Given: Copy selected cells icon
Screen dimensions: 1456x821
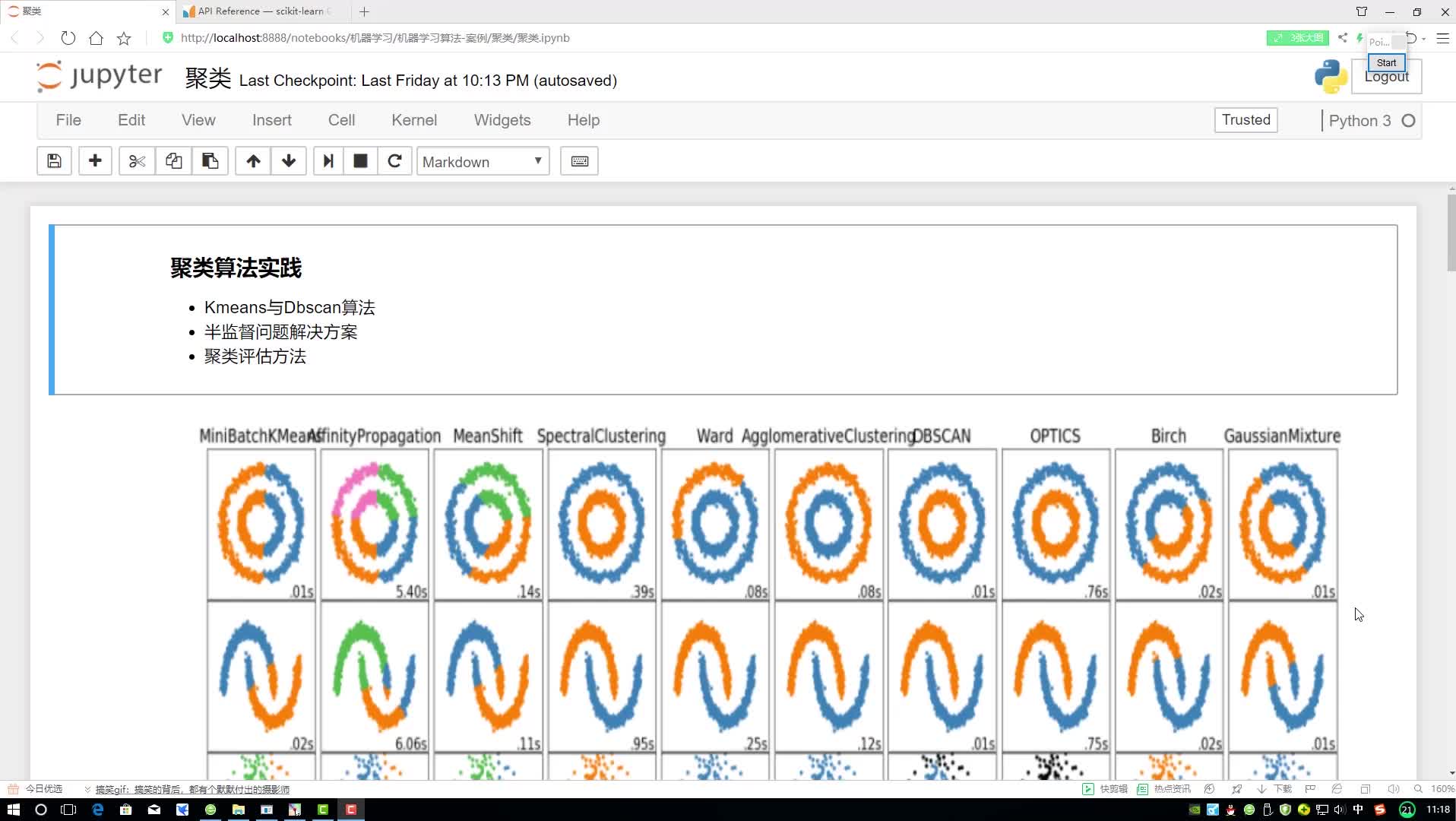Looking at the screenshot, I should click(173, 161).
